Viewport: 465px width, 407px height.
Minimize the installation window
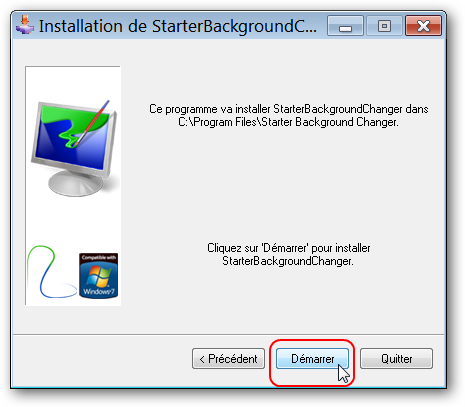pos(345,26)
